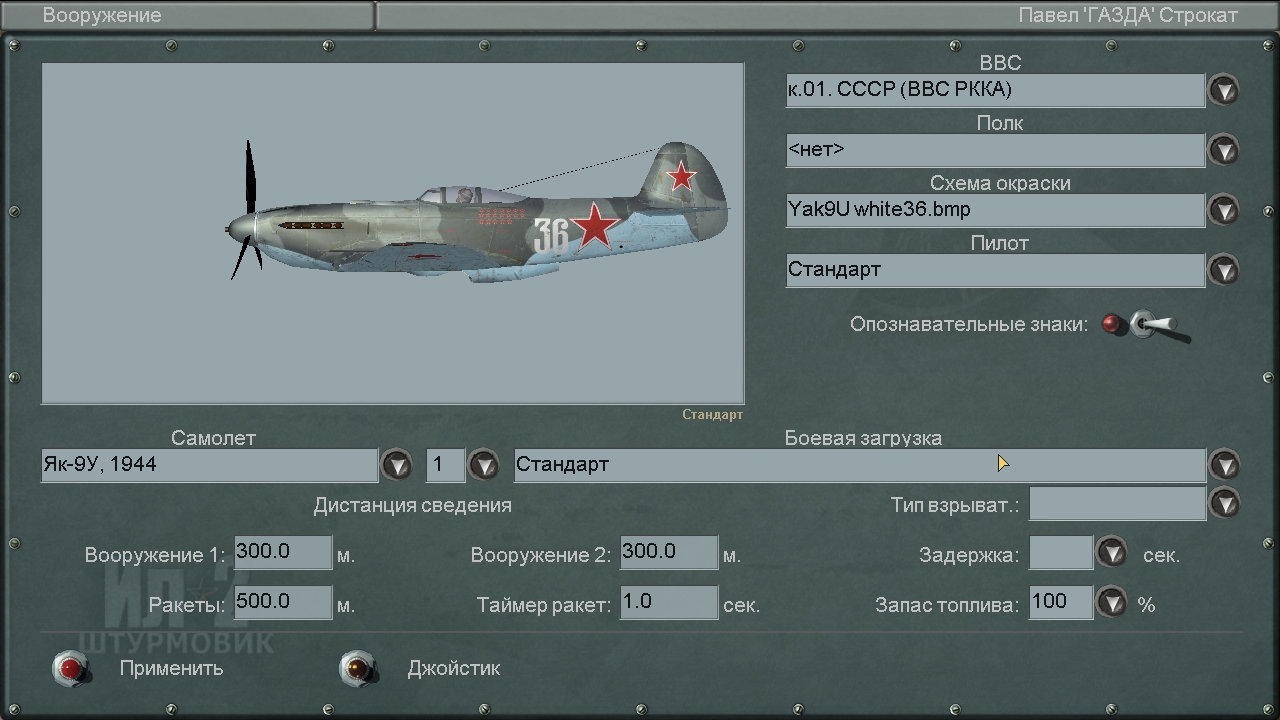The image size is (1280, 720).
Task: Click the Джойстик label text
Action: [454, 668]
